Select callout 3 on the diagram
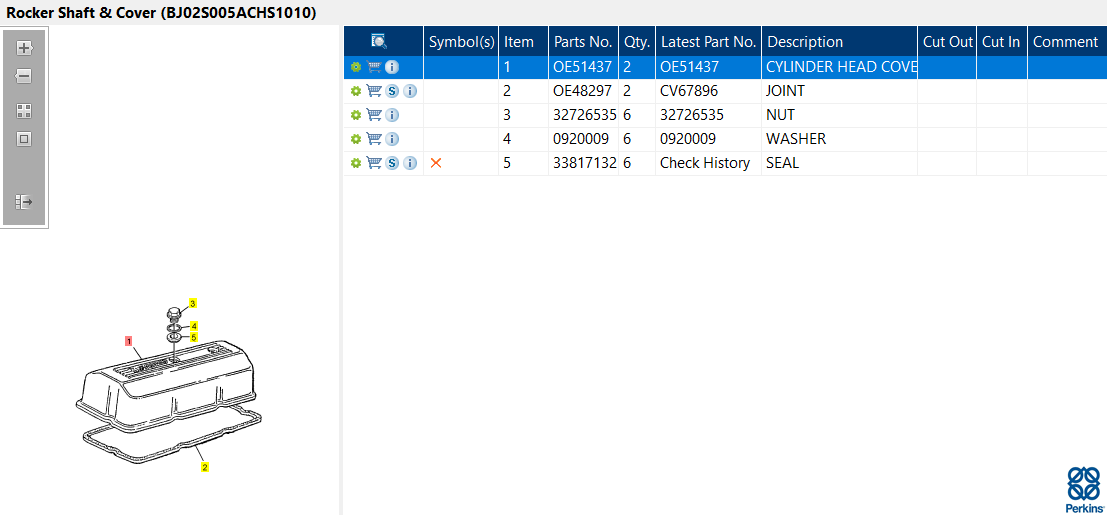The width and height of the screenshot is (1107, 515). (x=193, y=302)
